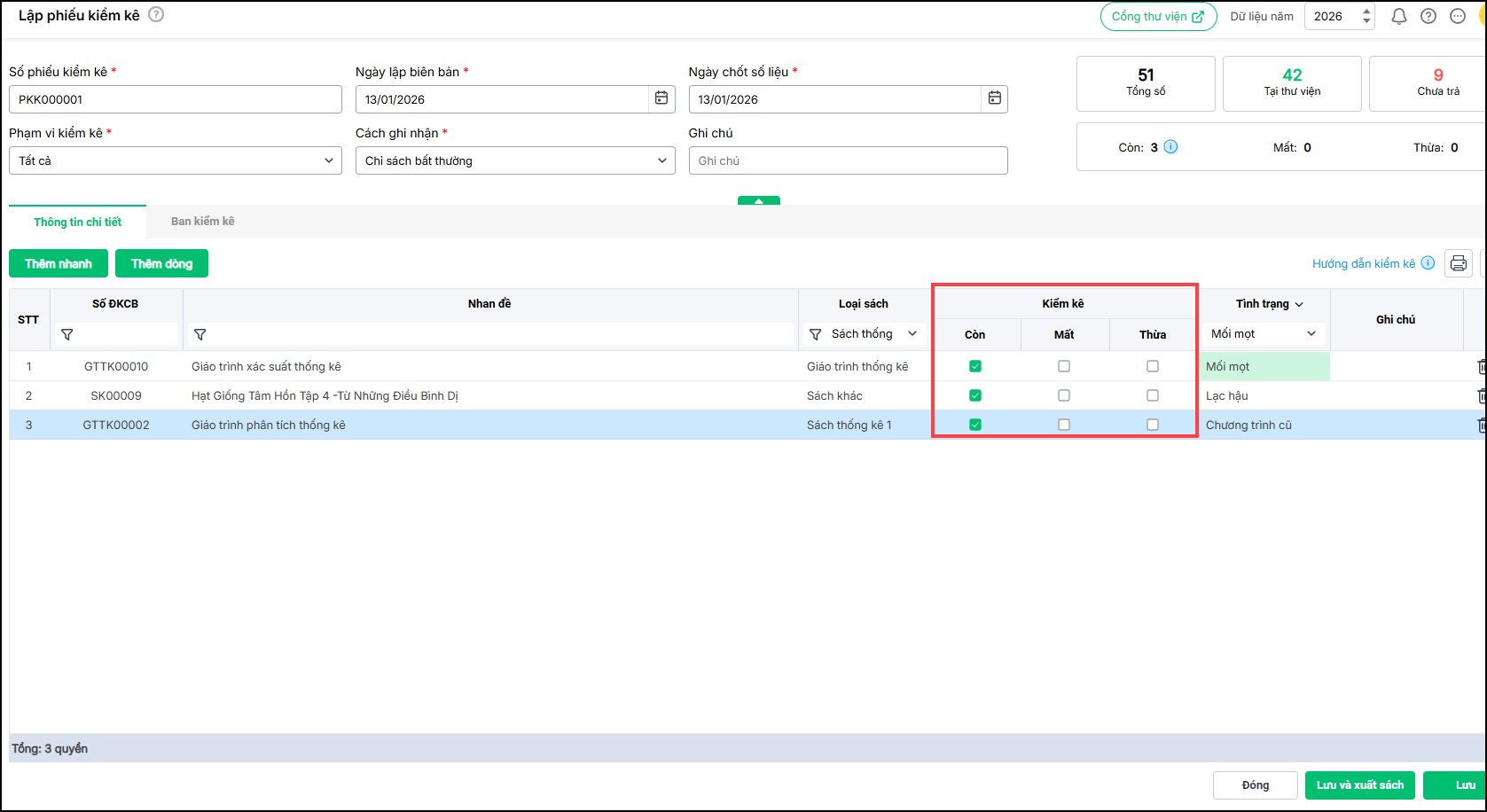Click the Ghi chú input field
This screenshot has height=812, width=1487.
coord(848,160)
